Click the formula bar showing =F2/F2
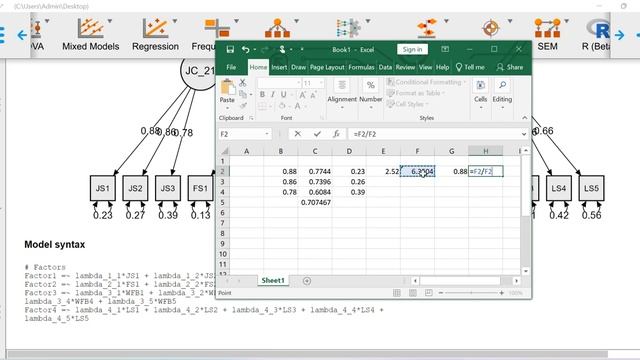Viewport: 640px width, 360px height. (435, 134)
